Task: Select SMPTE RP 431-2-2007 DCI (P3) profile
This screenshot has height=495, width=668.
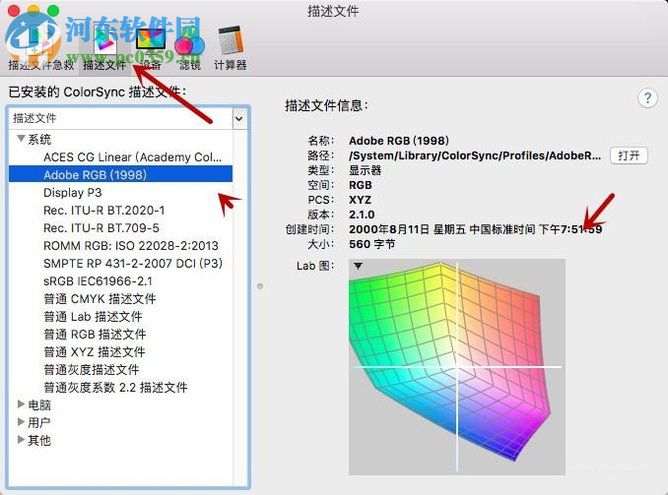Action: (x=121, y=263)
